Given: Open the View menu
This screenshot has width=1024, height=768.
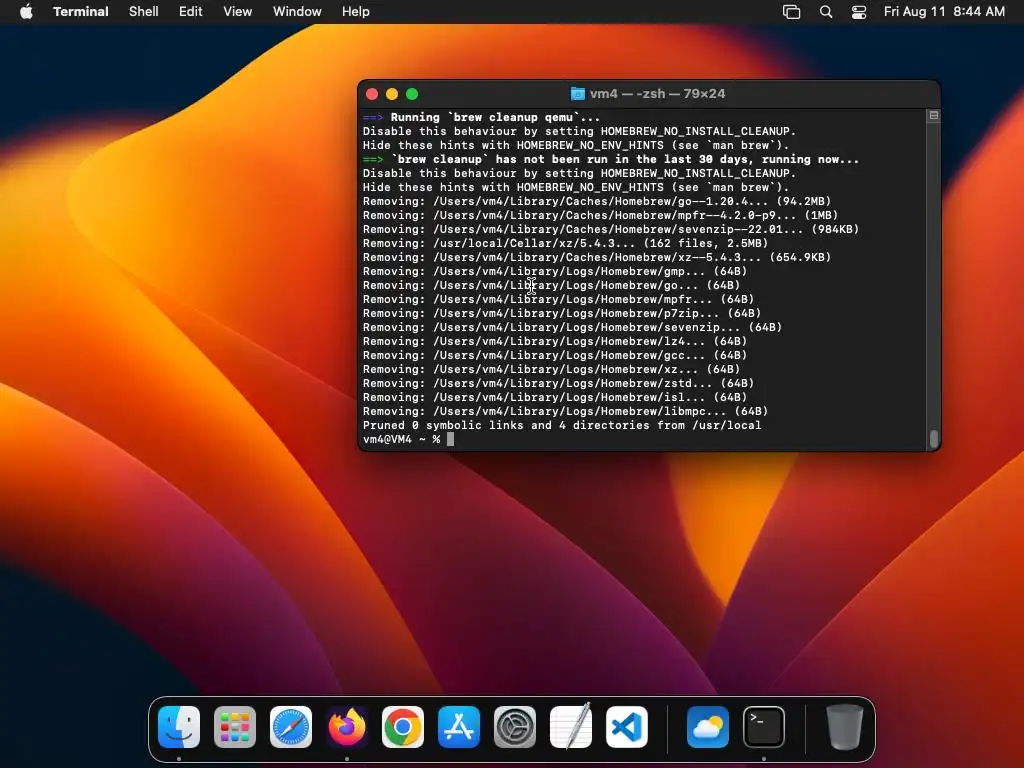Looking at the screenshot, I should [x=238, y=12].
